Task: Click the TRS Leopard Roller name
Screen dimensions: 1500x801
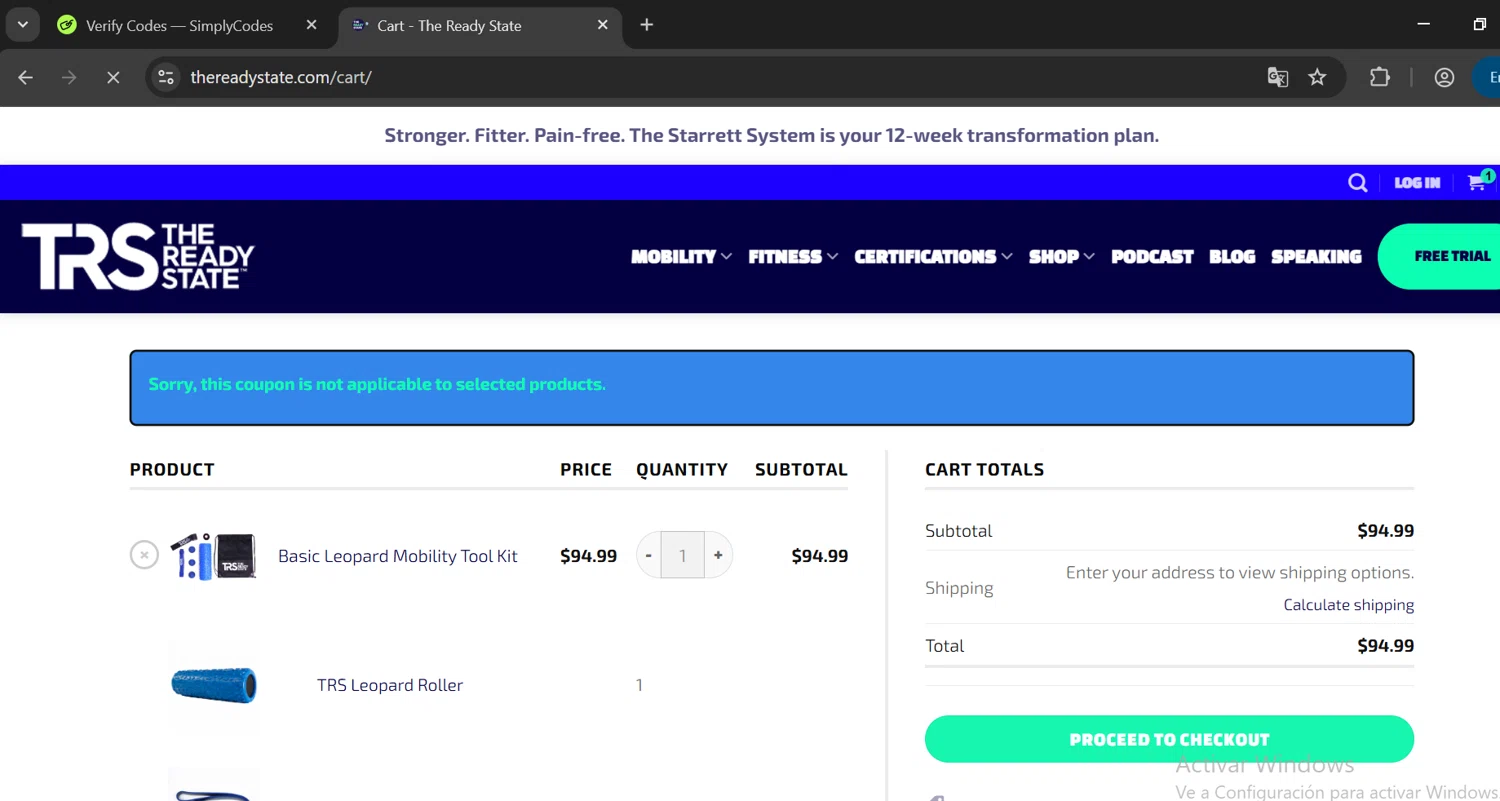Action: (390, 685)
